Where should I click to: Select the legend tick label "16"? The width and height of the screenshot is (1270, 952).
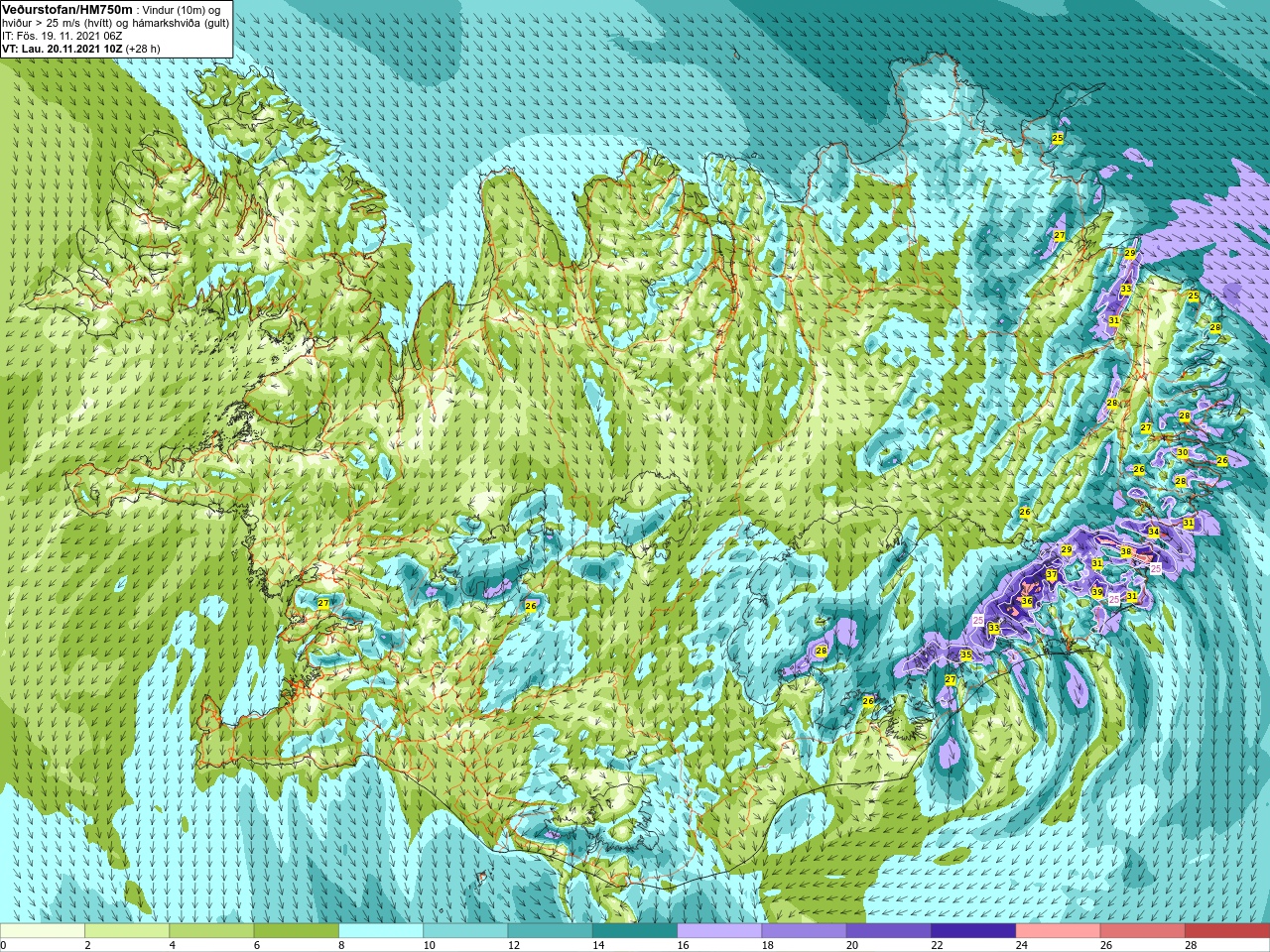(683, 945)
